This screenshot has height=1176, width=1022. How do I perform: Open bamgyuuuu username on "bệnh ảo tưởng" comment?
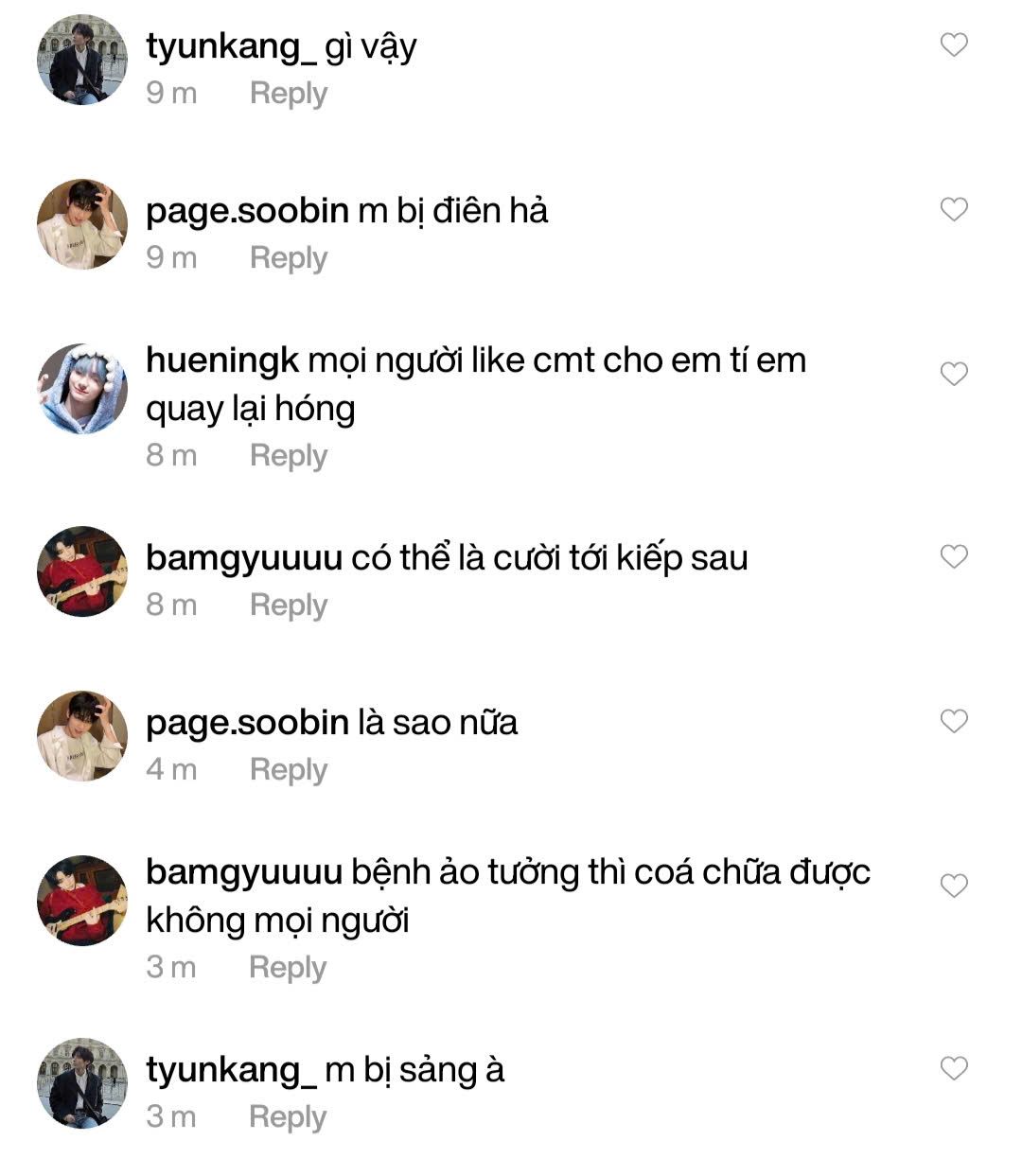243,872
